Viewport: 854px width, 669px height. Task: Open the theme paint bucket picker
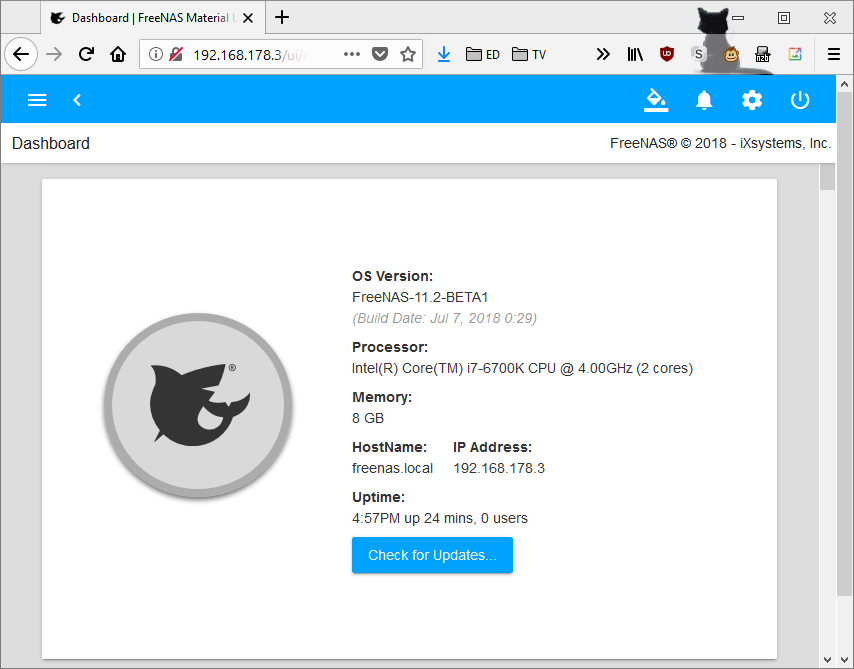pos(656,100)
